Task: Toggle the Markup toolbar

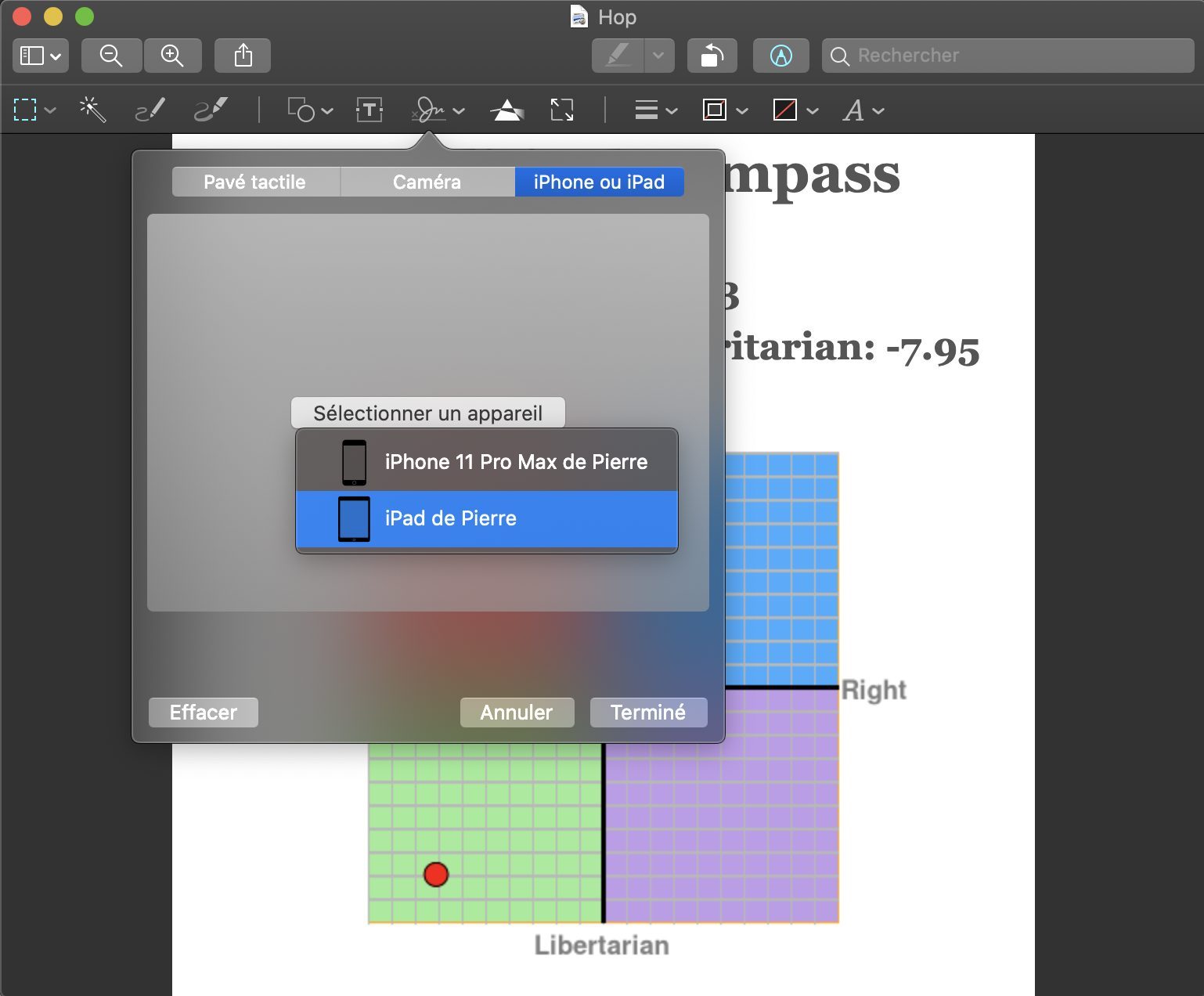Action: (780, 56)
